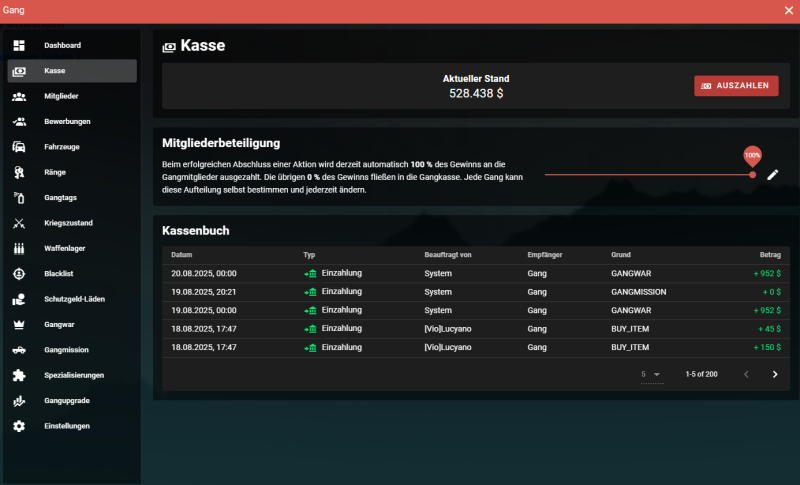Click the Einzahlung bank icon in +150 $ row
The width and height of the screenshot is (800, 485).
coord(310,348)
